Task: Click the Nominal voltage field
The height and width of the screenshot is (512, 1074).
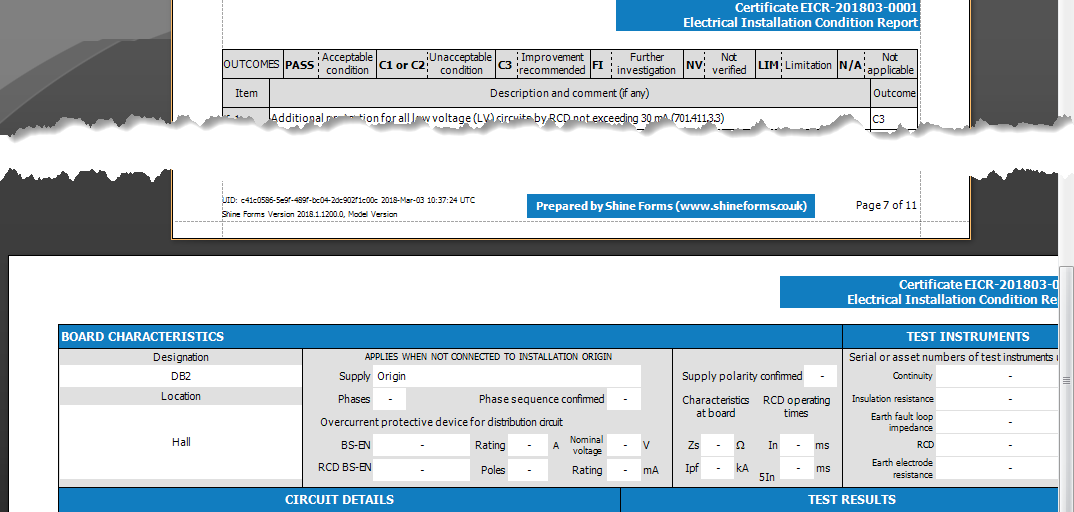Action: pos(624,445)
